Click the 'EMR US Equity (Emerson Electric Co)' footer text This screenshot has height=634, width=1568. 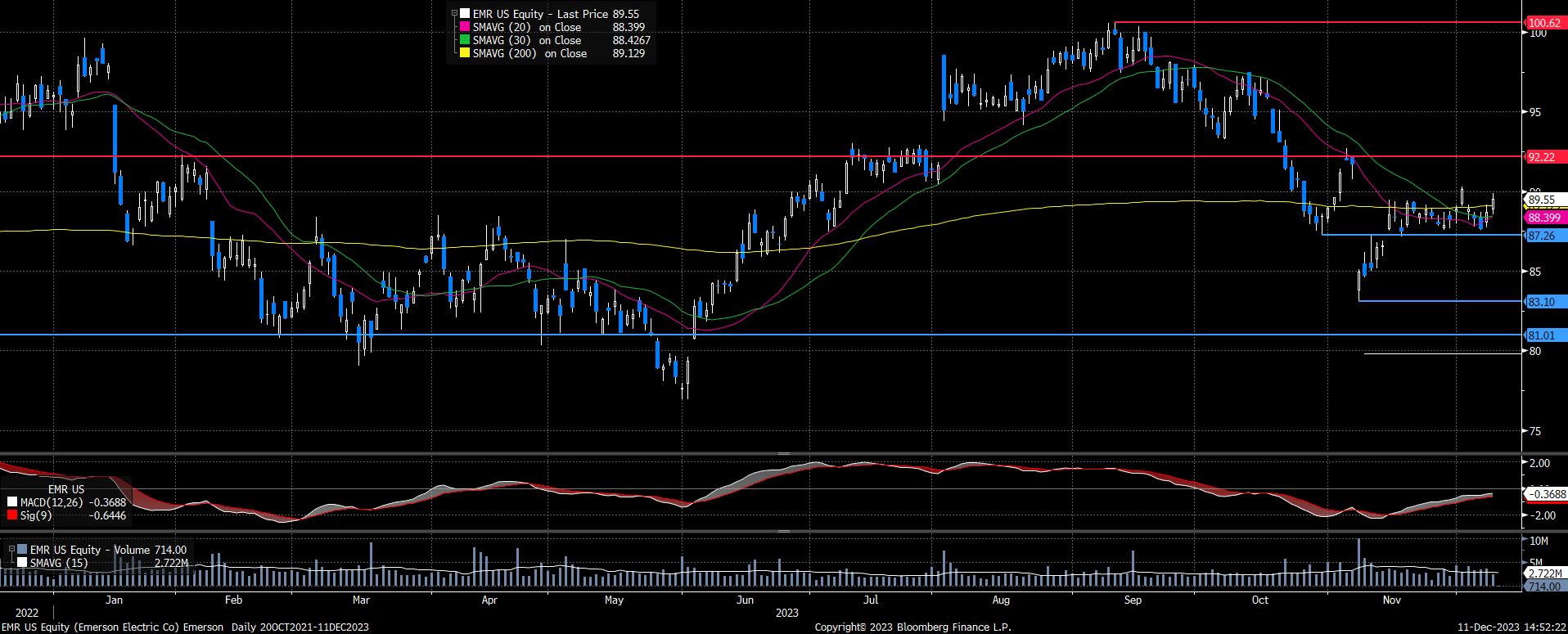coord(88,627)
